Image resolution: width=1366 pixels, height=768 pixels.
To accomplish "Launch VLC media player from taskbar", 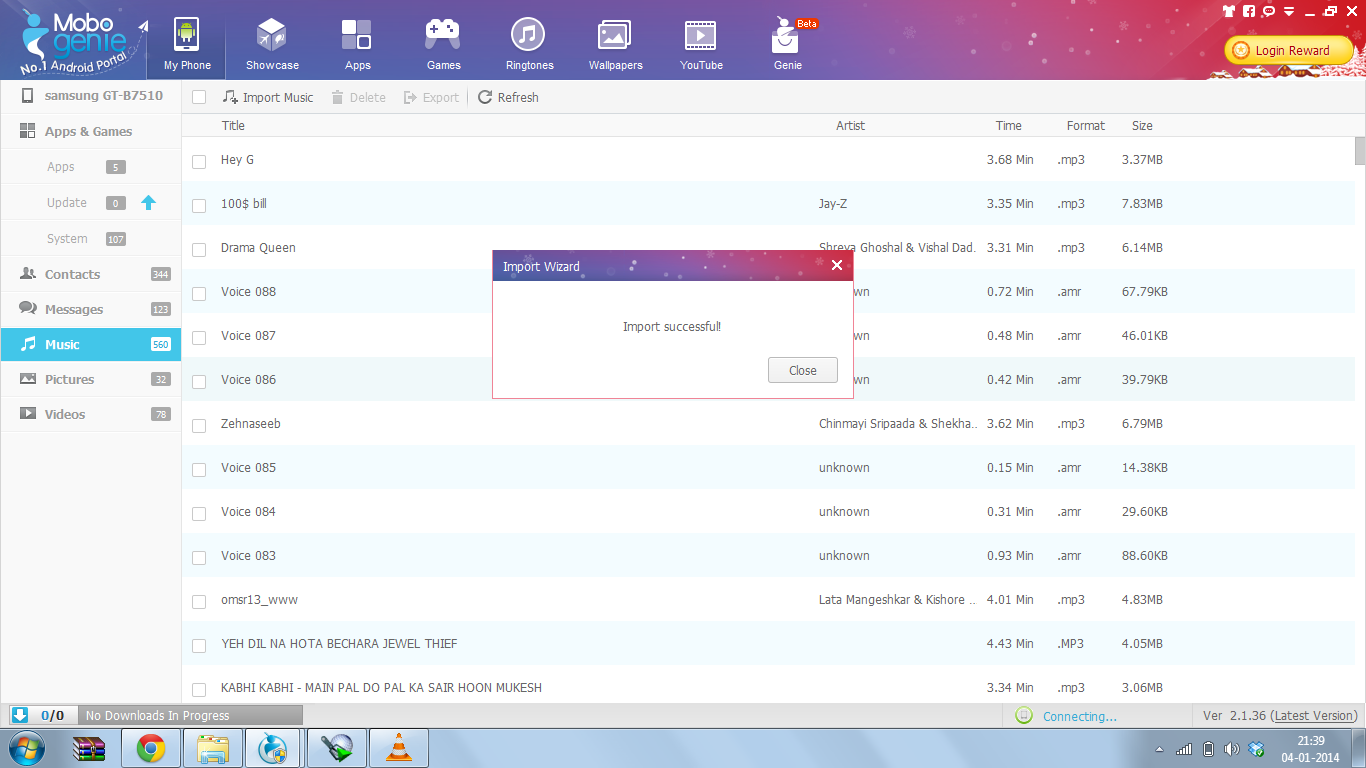I will coord(399,748).
